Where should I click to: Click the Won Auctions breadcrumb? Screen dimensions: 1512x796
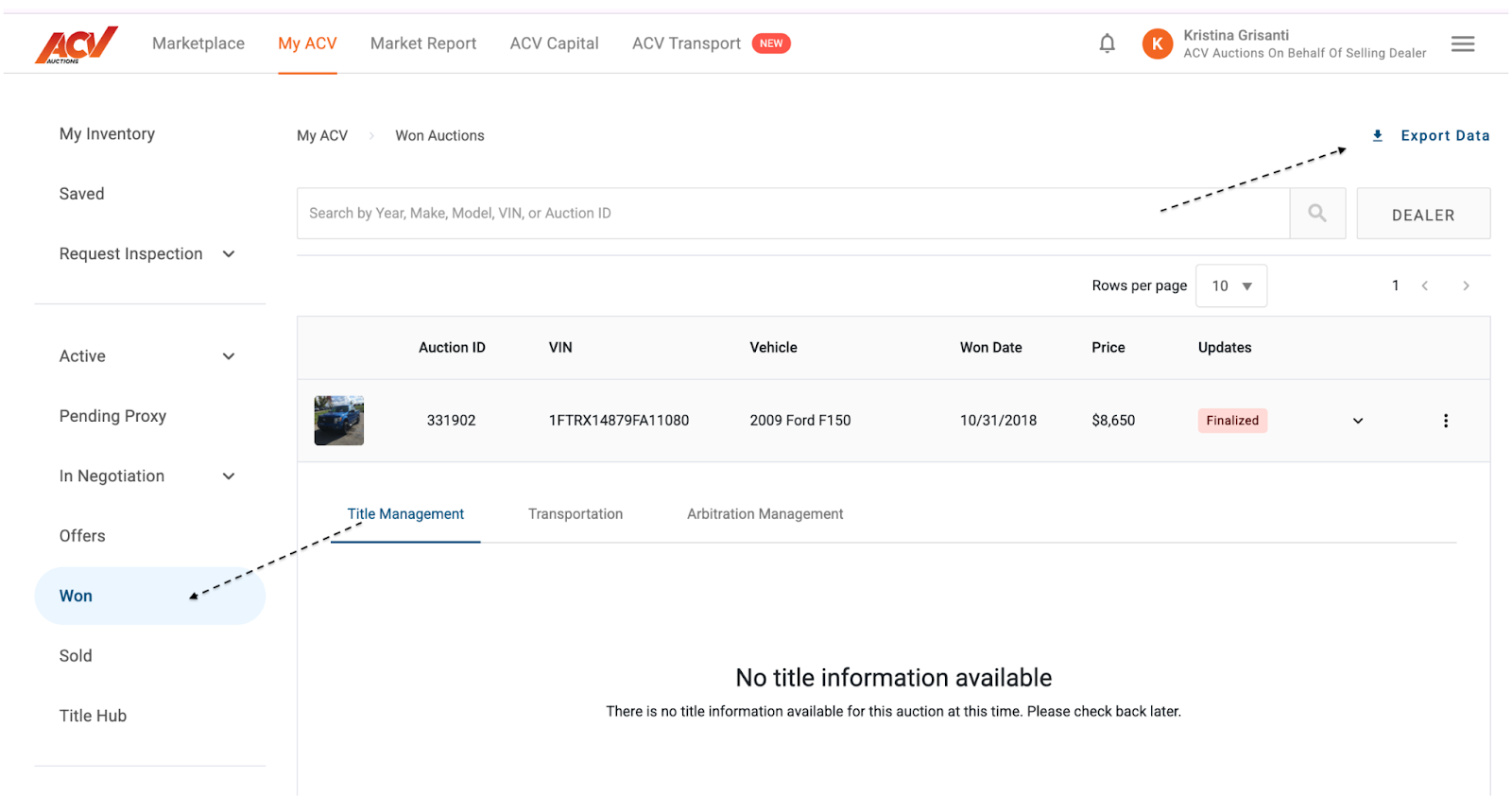tap(439, 136)
